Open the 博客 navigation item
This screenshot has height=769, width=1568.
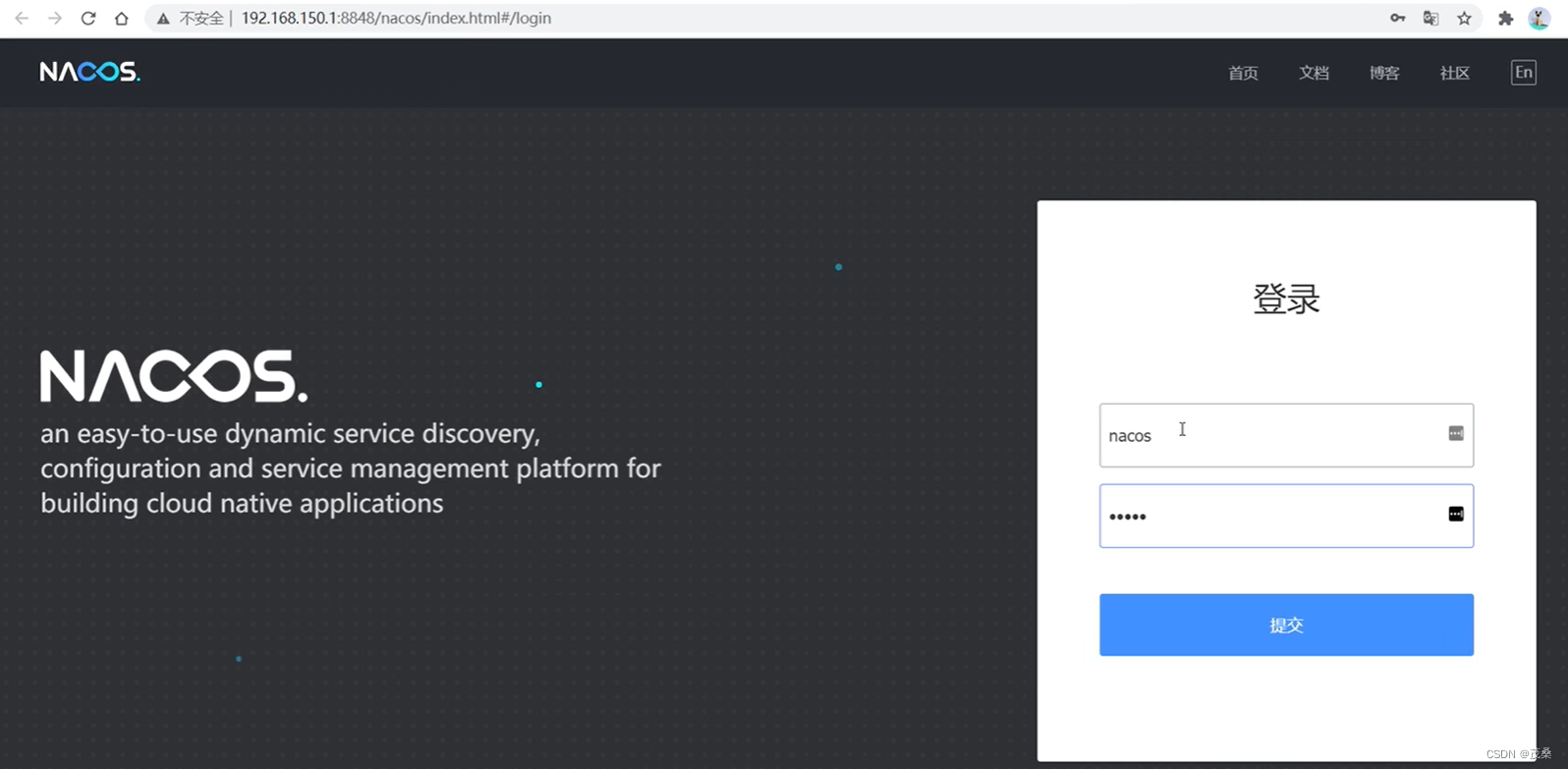[1384, 73]
